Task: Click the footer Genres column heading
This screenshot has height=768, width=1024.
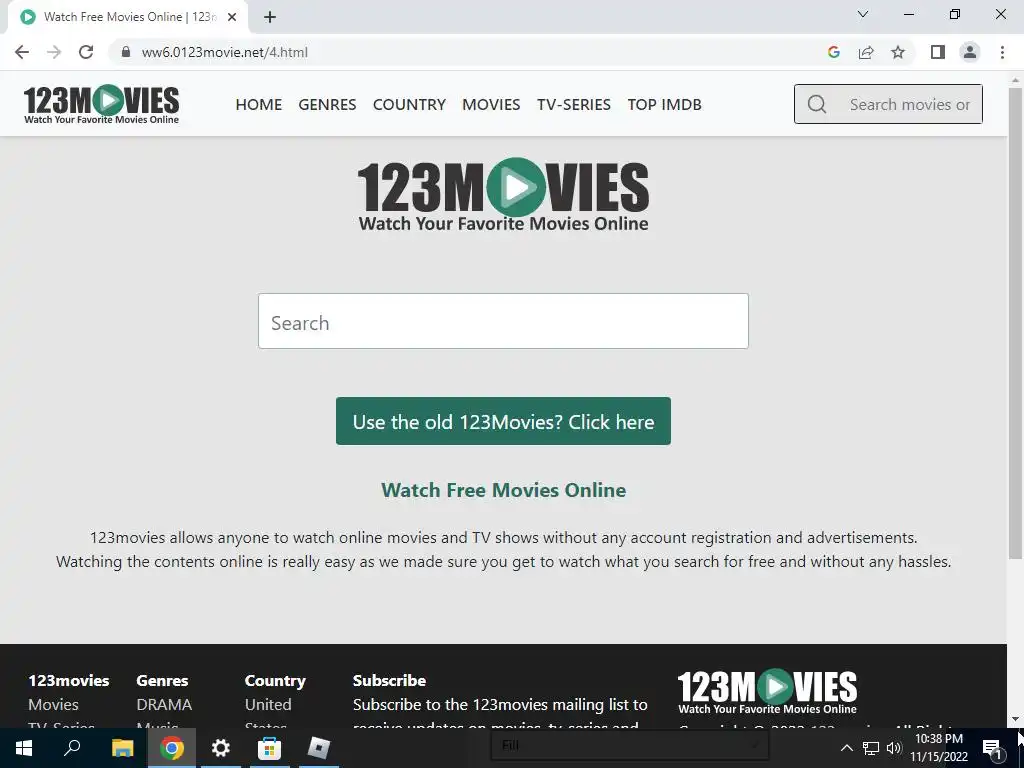Action: [x=162, y=680]
